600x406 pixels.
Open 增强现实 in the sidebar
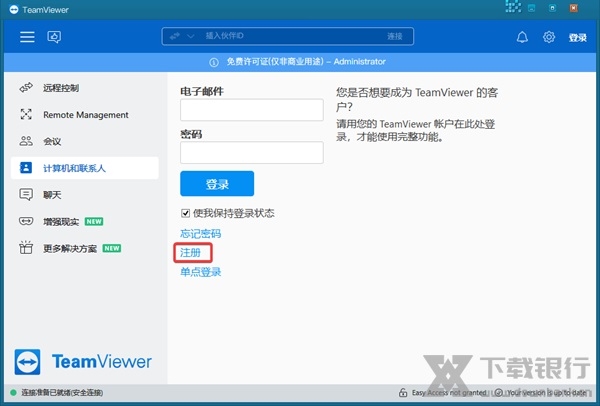pos(85,222)
